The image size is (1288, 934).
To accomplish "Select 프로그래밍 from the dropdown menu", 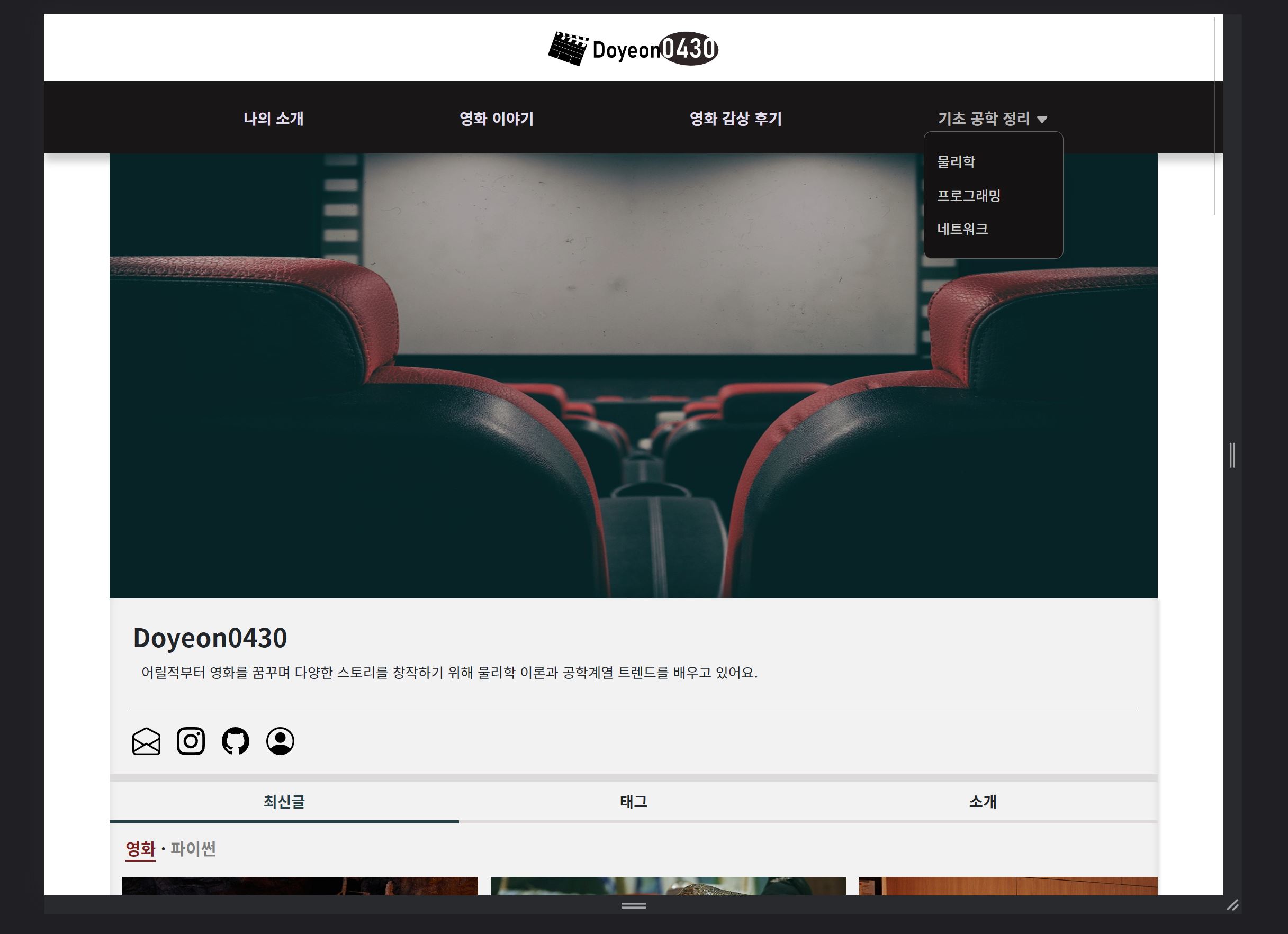I will (968, 195).
